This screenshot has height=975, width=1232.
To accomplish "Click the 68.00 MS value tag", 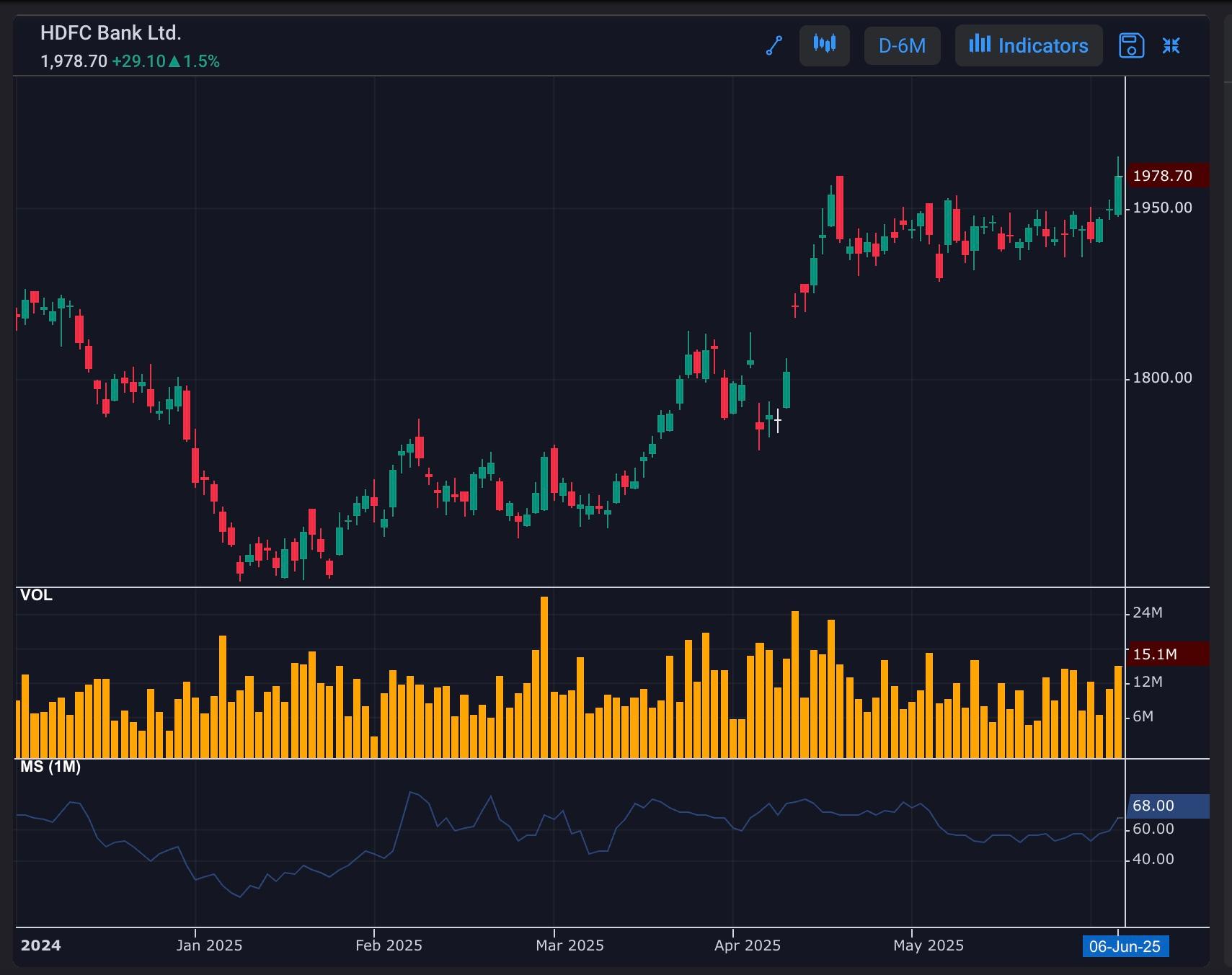I will click(1168, 806).
